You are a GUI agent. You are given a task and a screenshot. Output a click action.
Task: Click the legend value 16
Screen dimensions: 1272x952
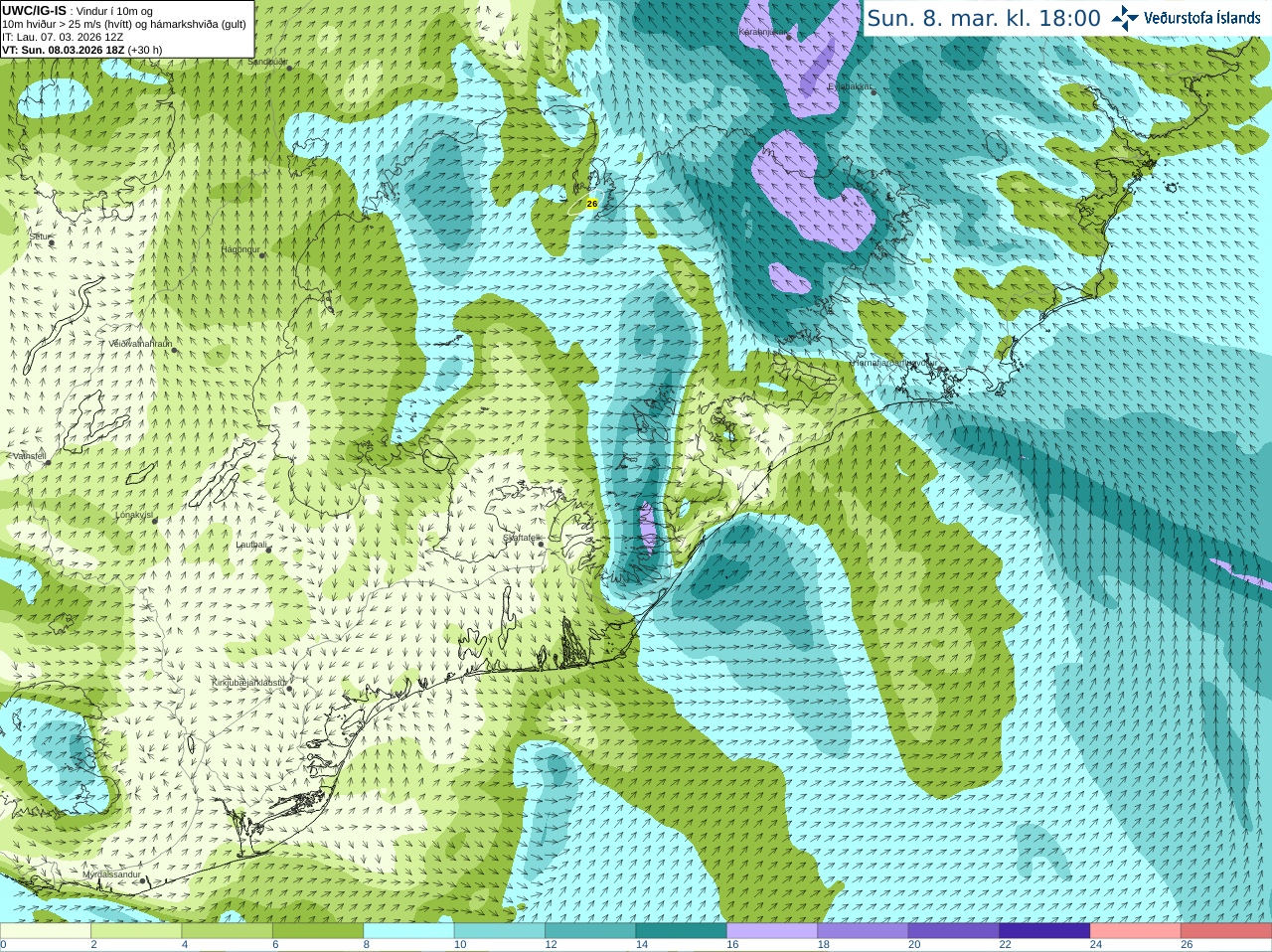[732, 945]
